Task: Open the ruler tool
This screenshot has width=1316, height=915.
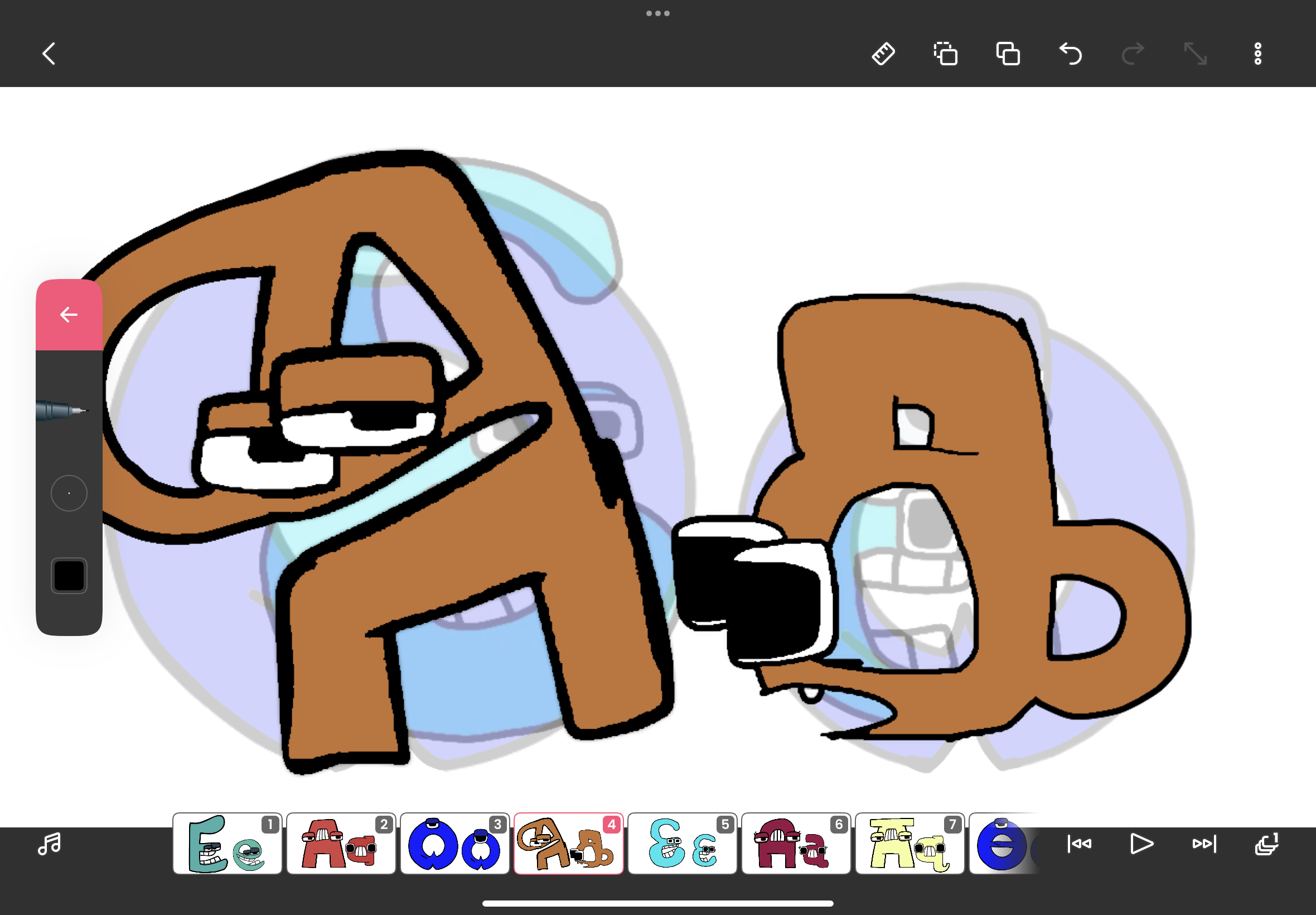Action: [883, 54]
